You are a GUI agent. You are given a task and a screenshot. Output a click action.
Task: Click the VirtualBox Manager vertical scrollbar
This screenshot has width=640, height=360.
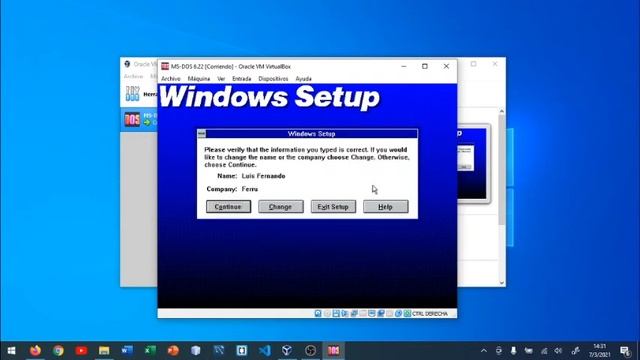coord(502,169)
